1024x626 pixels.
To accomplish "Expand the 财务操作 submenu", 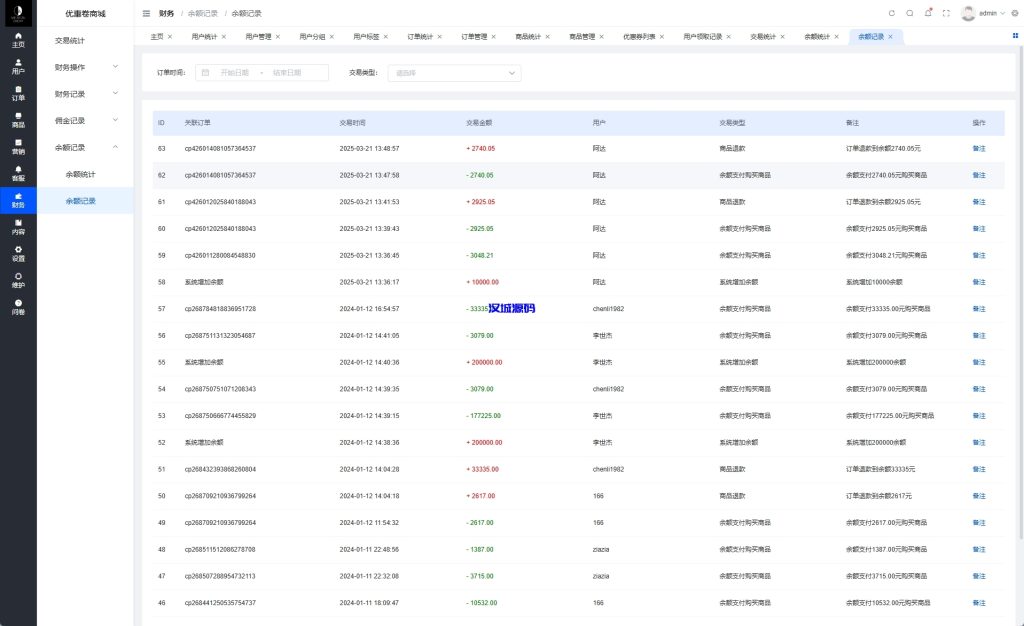I will (x=85, y=67).
